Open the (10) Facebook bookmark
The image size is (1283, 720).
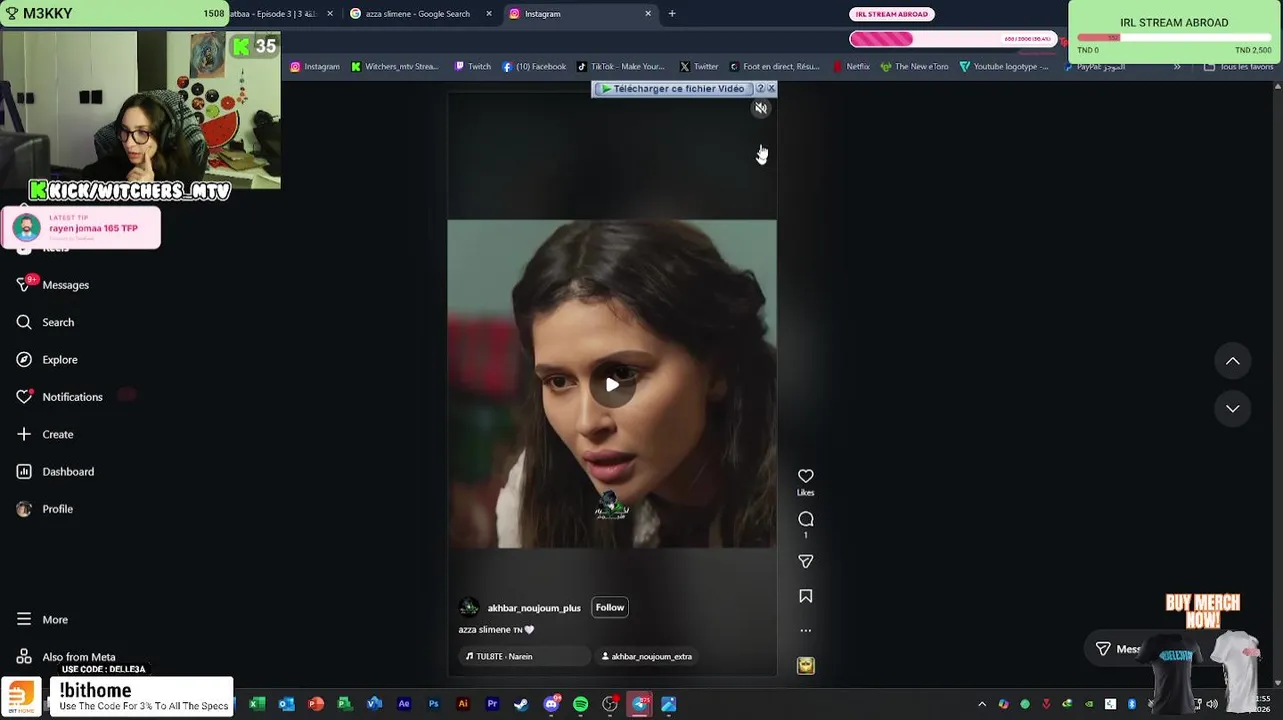click(x=534, y=67)
